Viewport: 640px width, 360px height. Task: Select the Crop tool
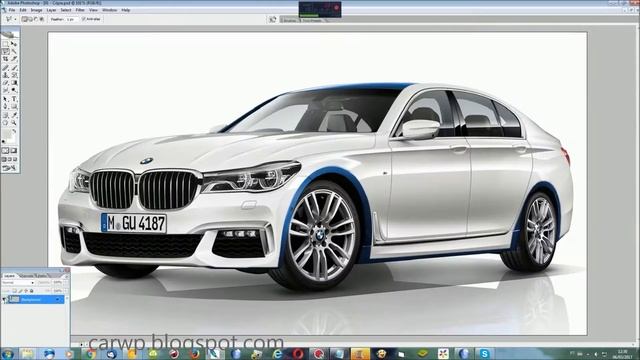5,59
